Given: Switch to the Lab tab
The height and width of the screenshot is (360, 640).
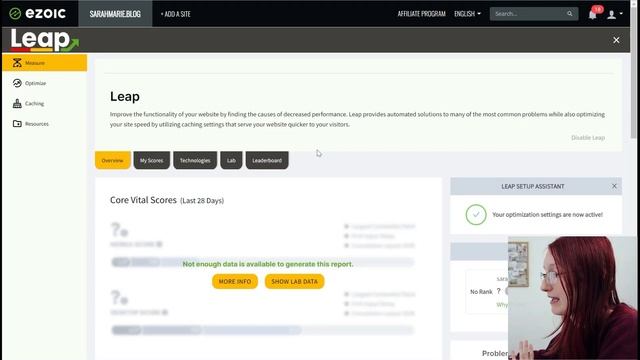Looking at the screenshot, I should 231,160.
